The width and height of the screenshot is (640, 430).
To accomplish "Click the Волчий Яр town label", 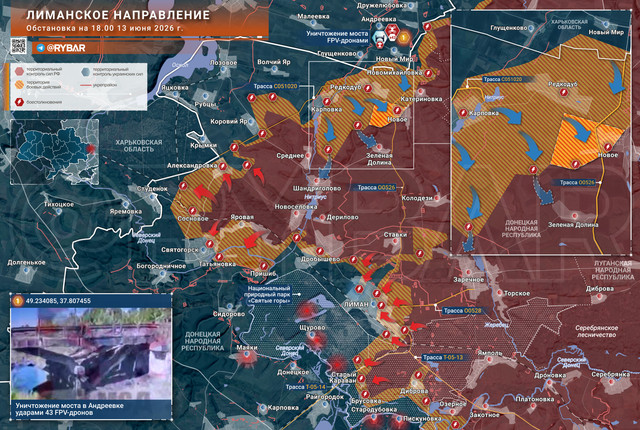I will click(x=274, y=62).
